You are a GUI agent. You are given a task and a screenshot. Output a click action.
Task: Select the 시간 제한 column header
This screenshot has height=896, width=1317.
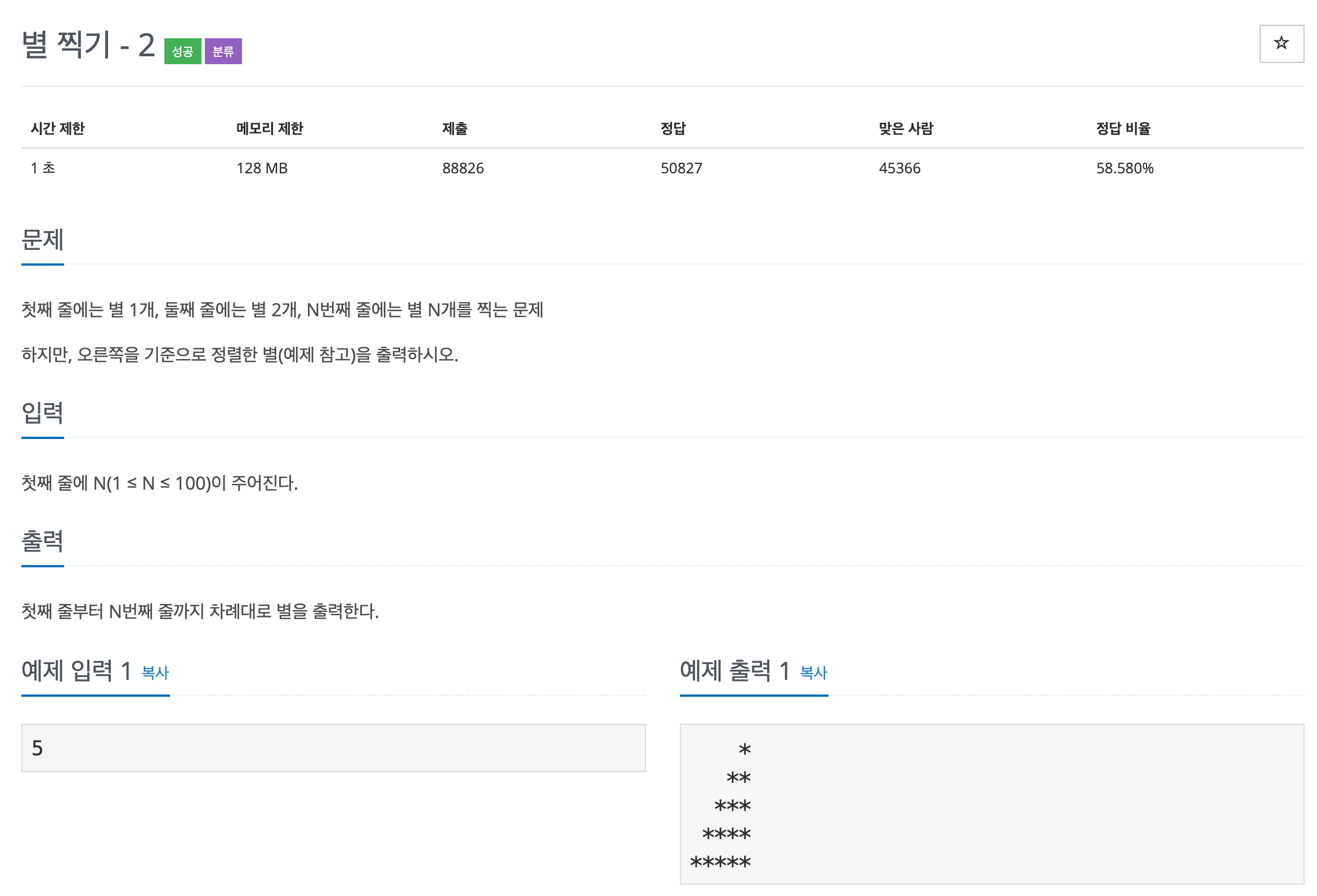tap(57, 129)
